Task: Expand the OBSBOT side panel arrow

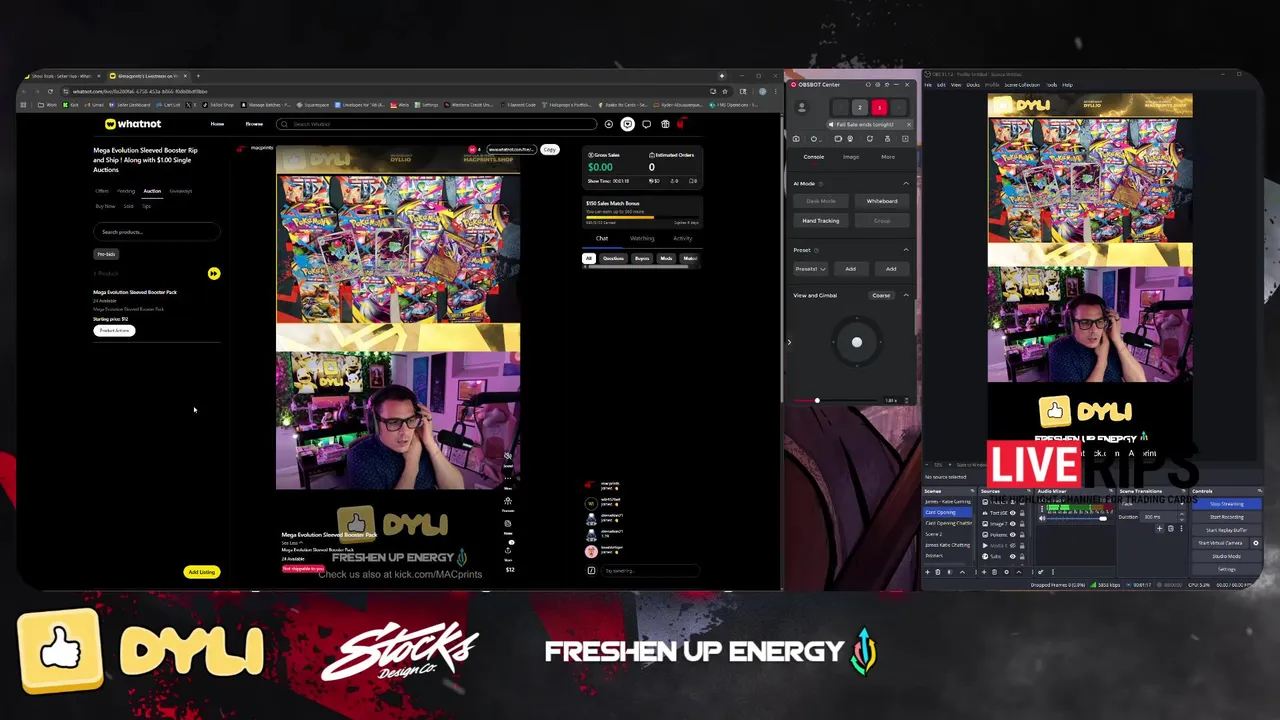Action: (x=789, y=342)
